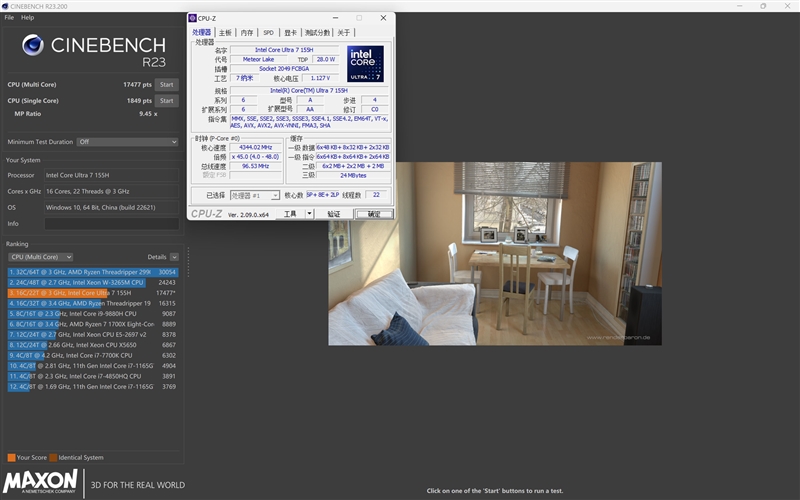The width and height of the screenshot is (800, 500).
Task: Minimize the CPU-Z window
Action: (x=335, y=18)
